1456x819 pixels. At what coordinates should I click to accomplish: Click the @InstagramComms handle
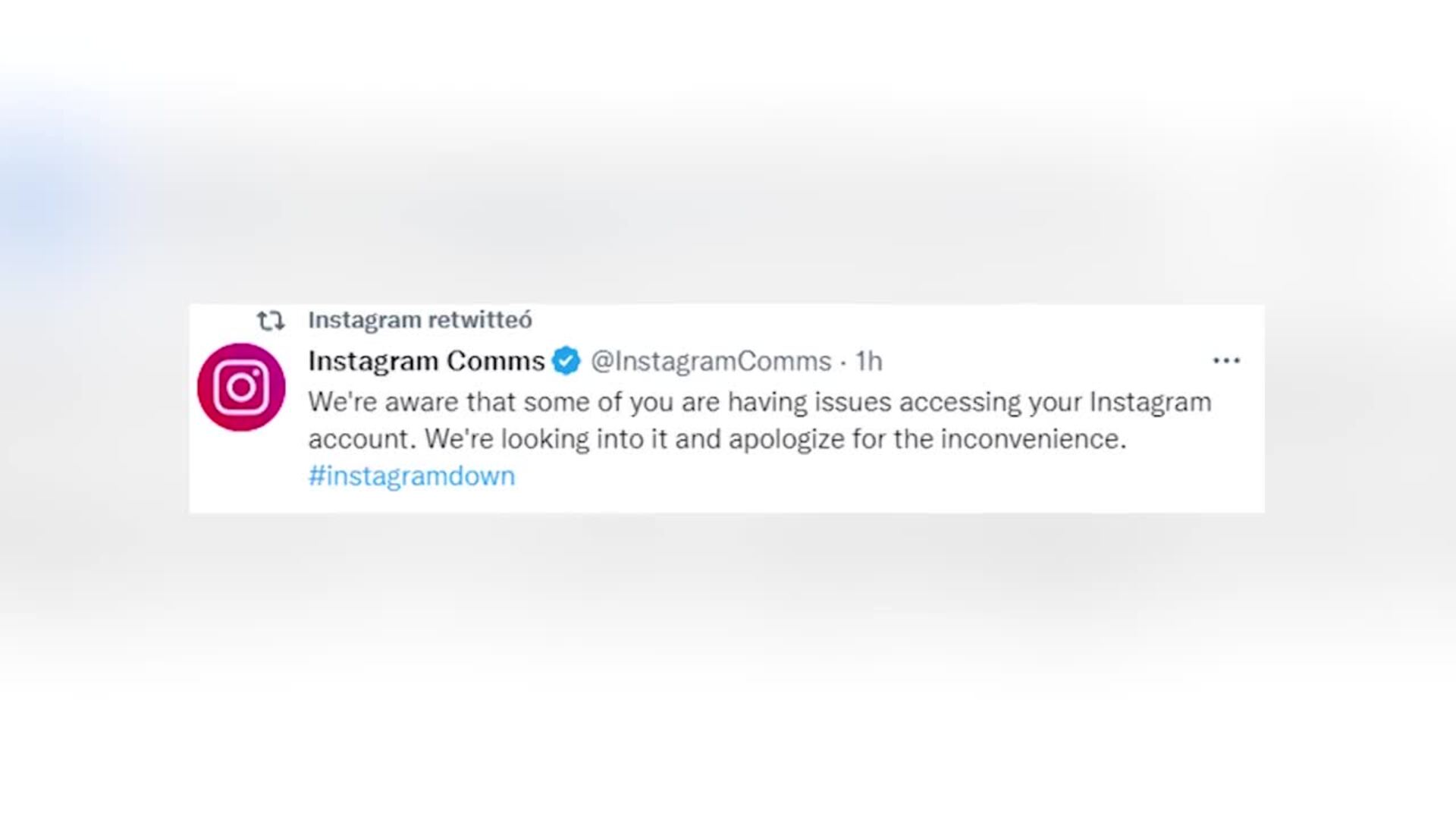point(711,362)
